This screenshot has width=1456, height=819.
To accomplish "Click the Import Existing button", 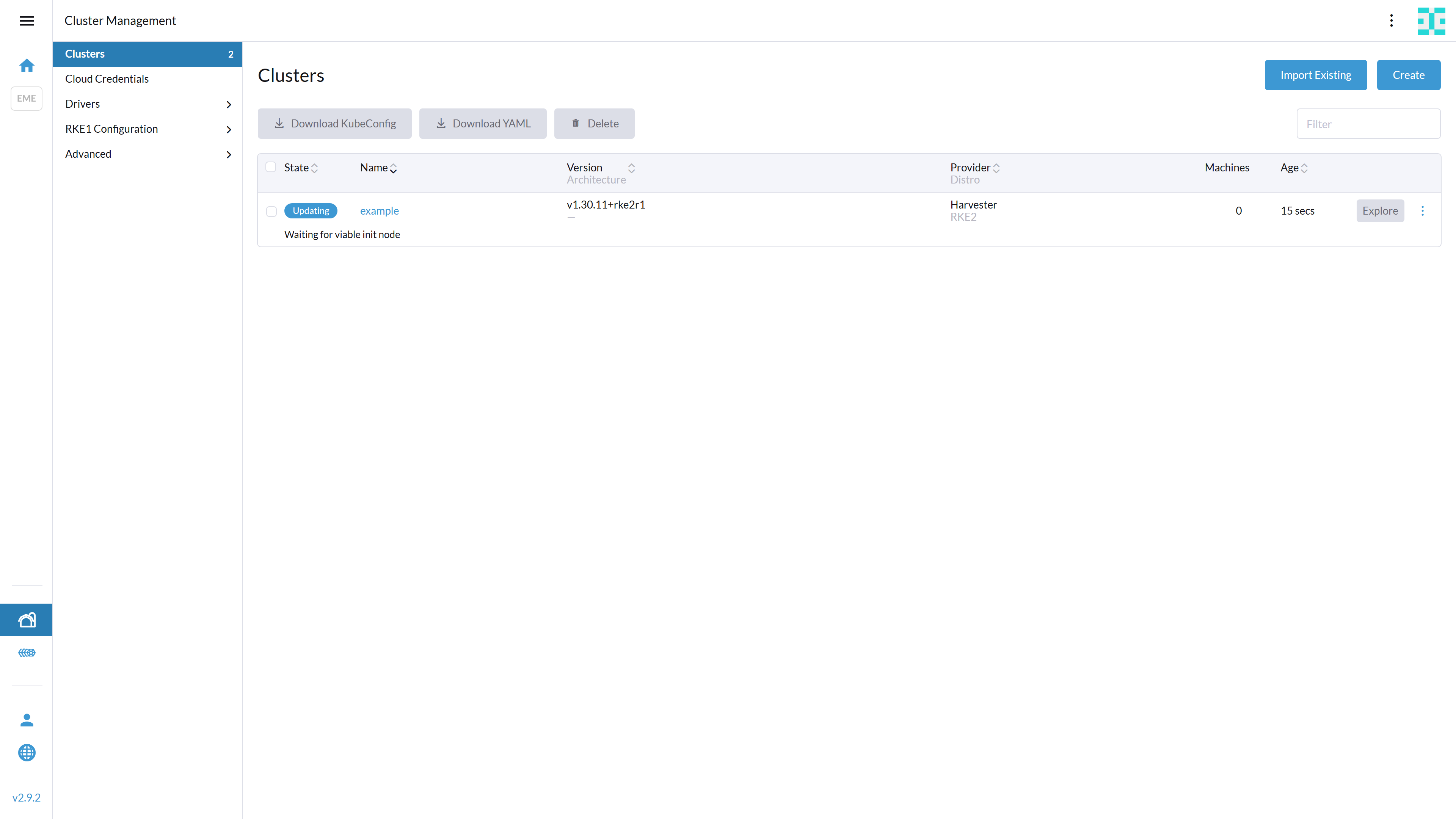I will point(1315,75).
